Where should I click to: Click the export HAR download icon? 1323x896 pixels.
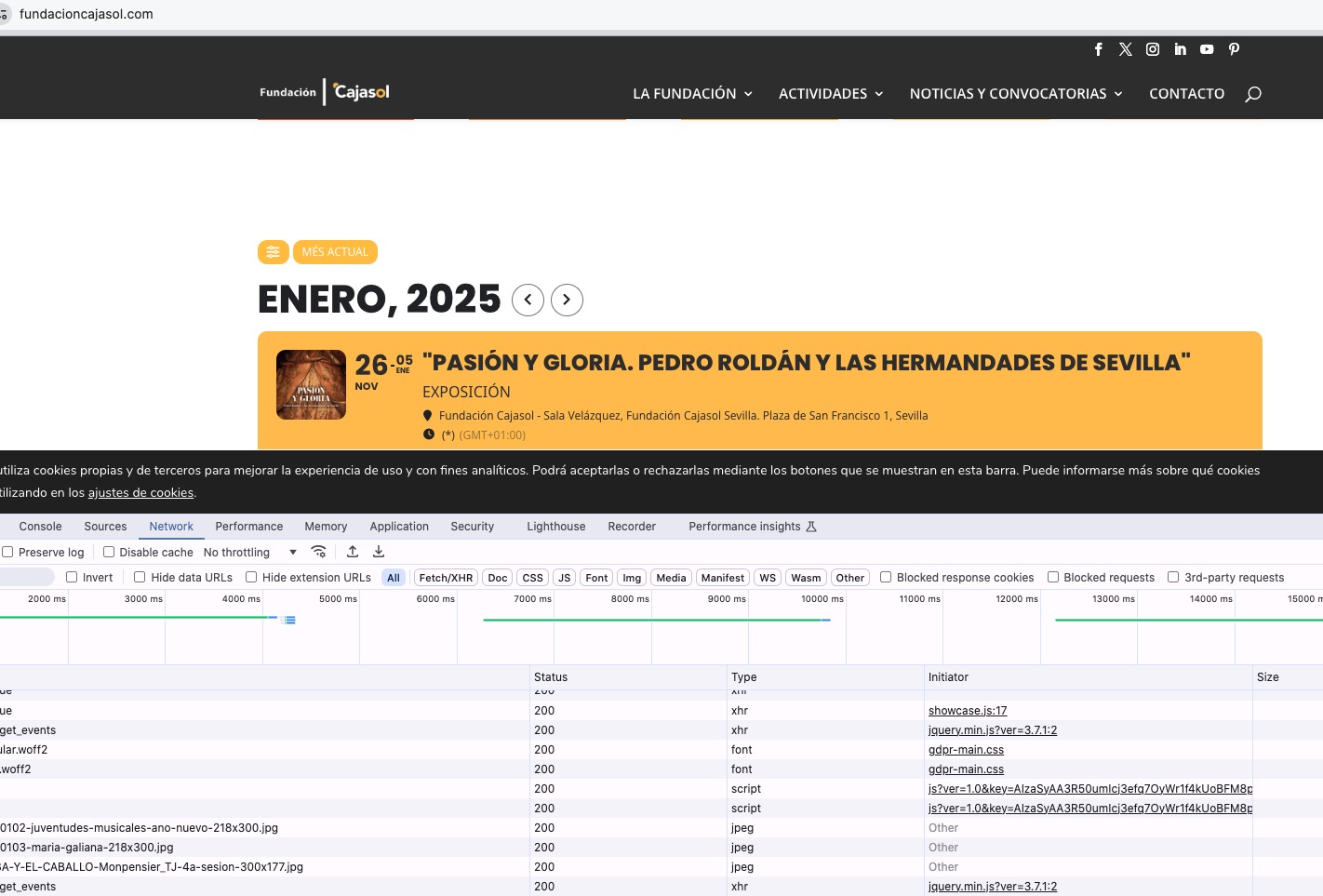click(379, 552)
